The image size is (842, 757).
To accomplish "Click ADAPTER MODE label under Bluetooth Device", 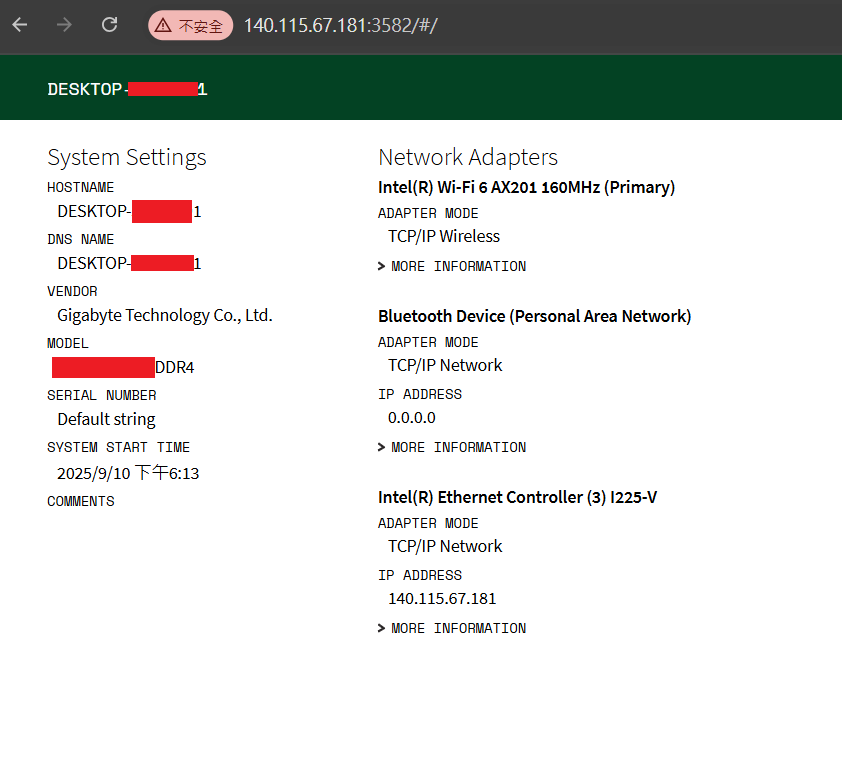I will tap(428, 343).
